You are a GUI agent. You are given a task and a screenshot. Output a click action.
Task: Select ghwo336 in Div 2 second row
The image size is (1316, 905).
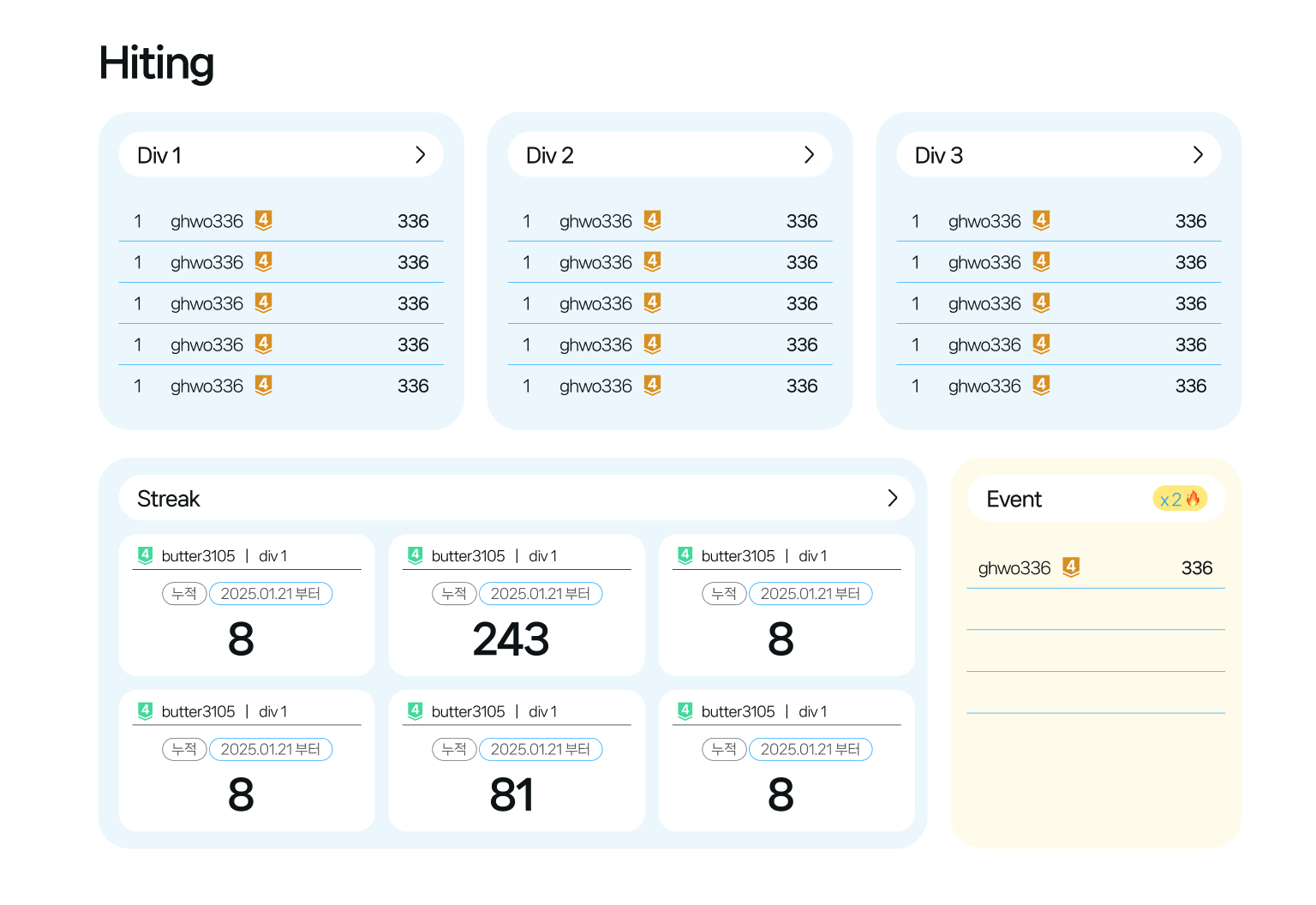click(595, 262)
